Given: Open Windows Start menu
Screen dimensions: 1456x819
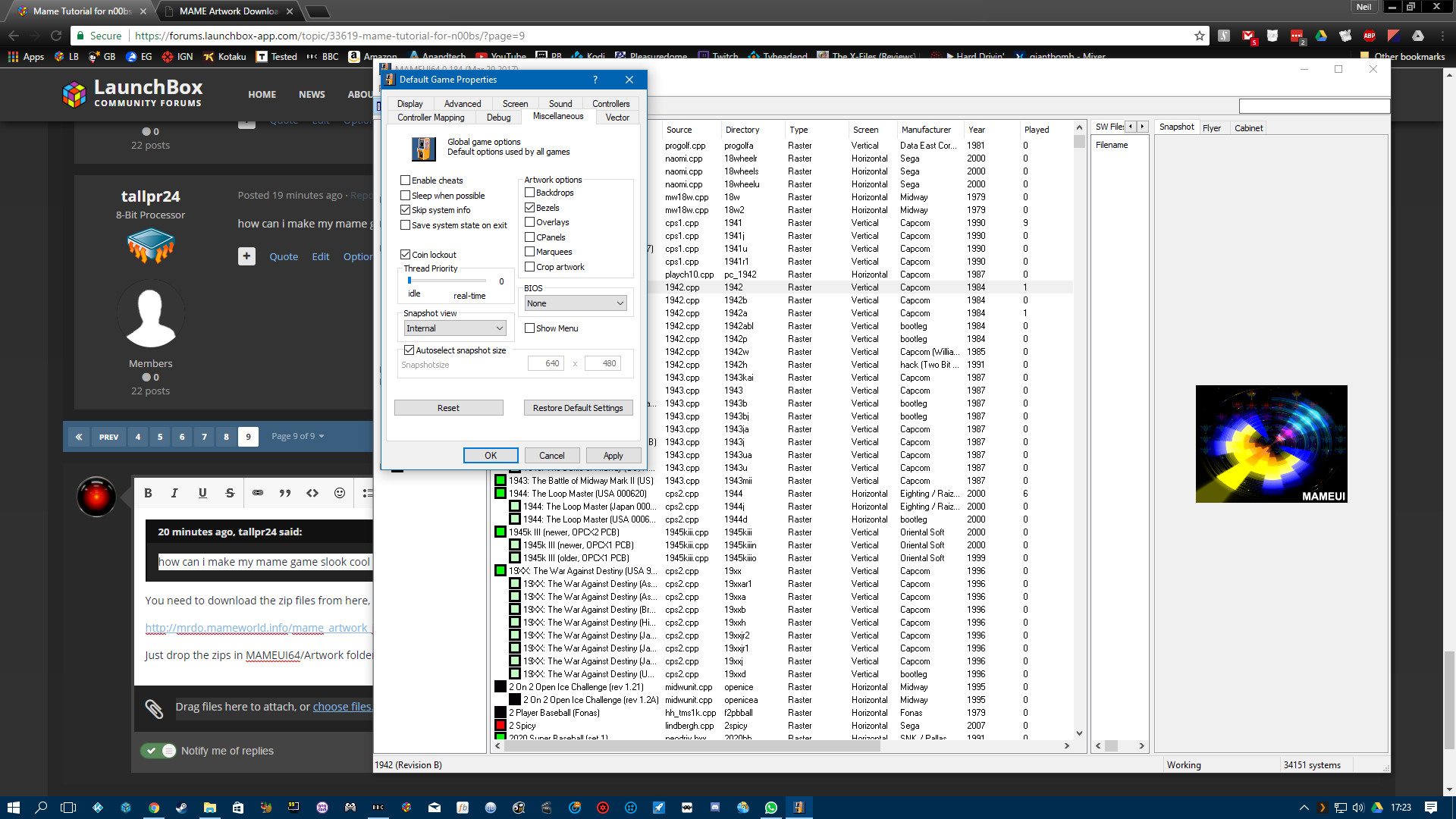Looking at the screenshot, I should pyautogui.click(x=13, y=808).
